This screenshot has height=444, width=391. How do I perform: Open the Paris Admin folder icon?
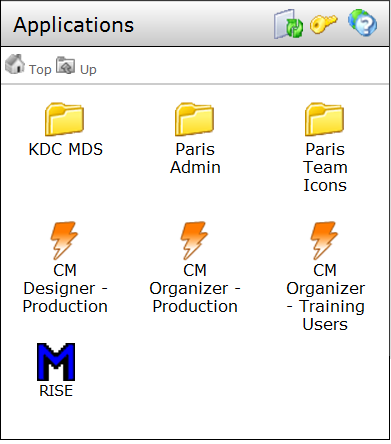pos(194,119)
